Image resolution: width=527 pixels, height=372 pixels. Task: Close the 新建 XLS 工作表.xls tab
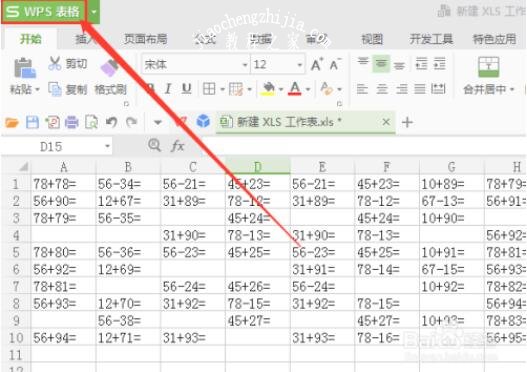pyautogui.click(x=386, y=122)
